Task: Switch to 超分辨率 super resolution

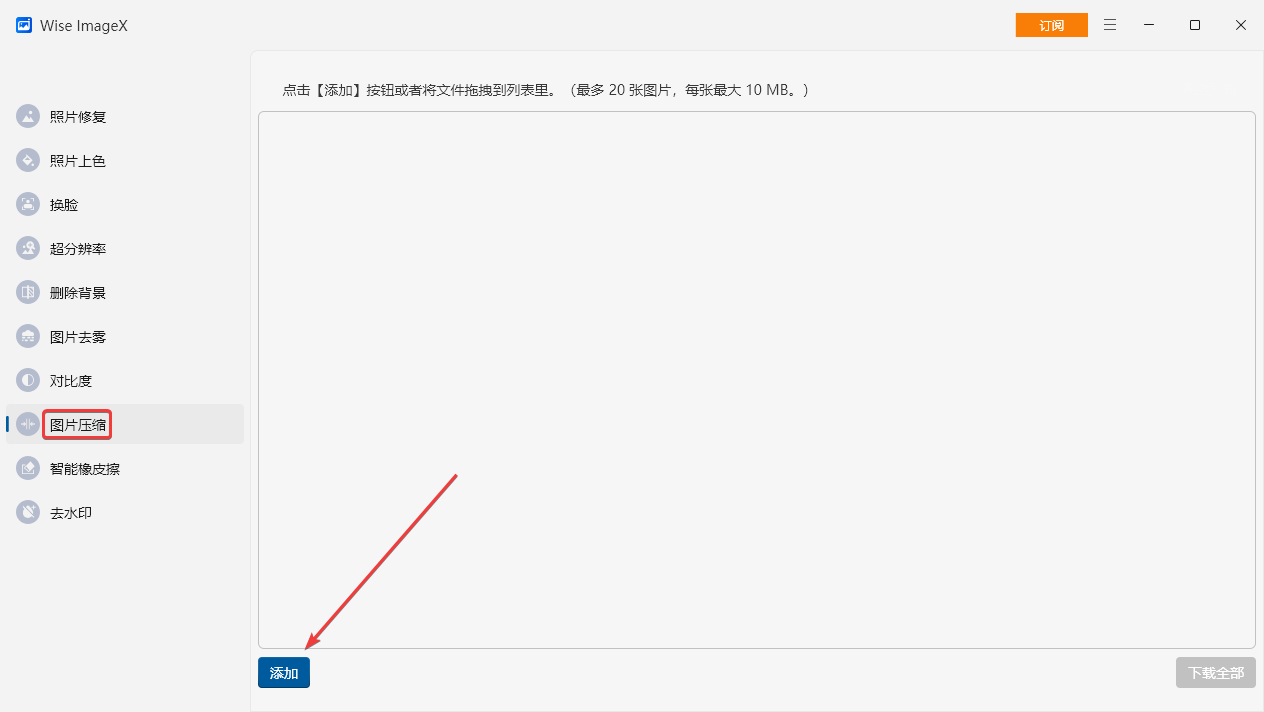Action: click(x=75, y=248)
